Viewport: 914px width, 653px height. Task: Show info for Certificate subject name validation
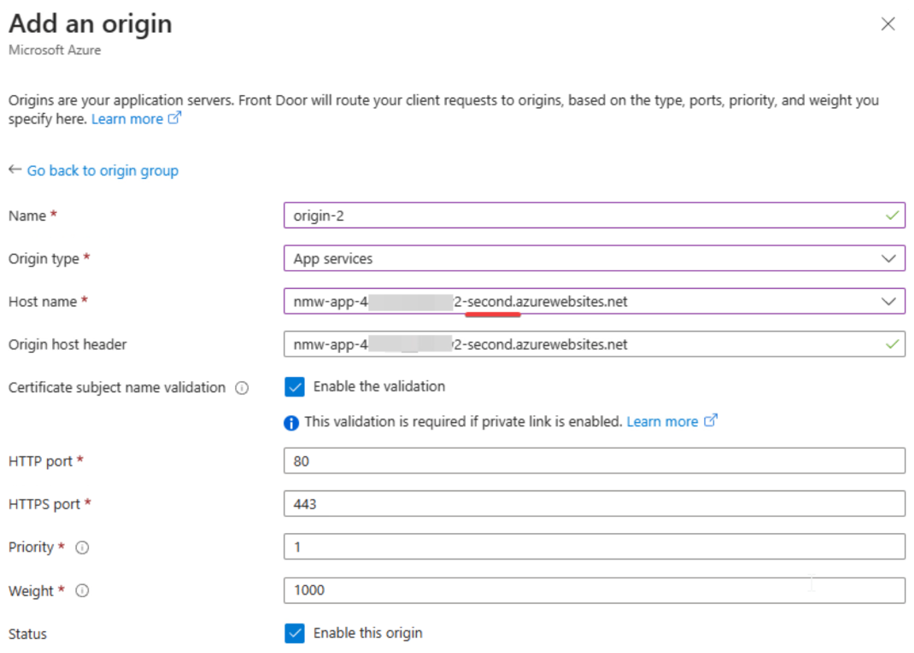242,388
